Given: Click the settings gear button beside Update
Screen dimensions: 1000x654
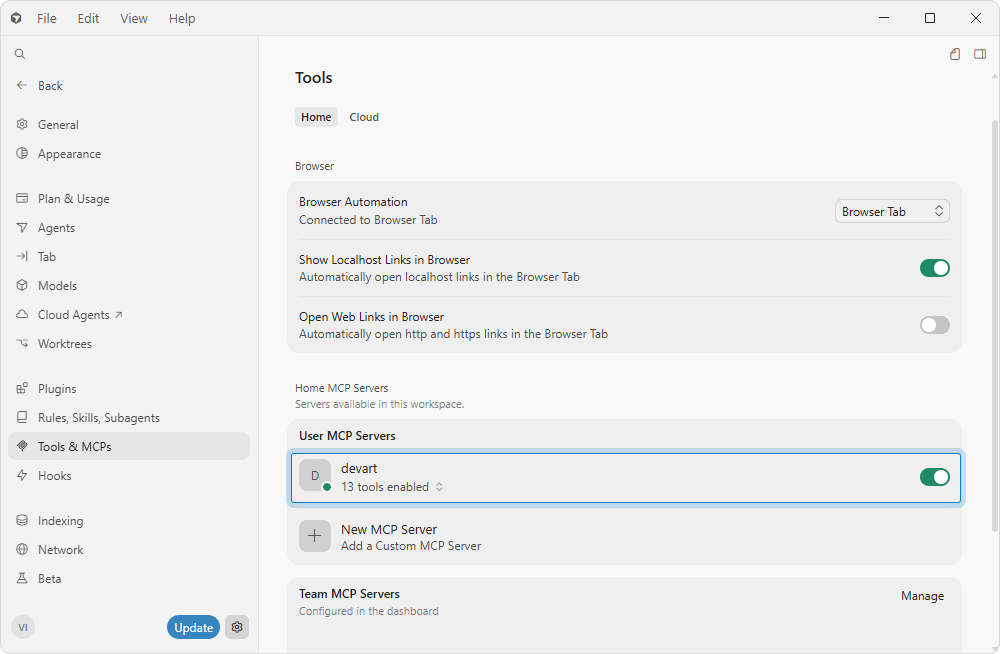Looking at the screenshot, I should [237, 627].
